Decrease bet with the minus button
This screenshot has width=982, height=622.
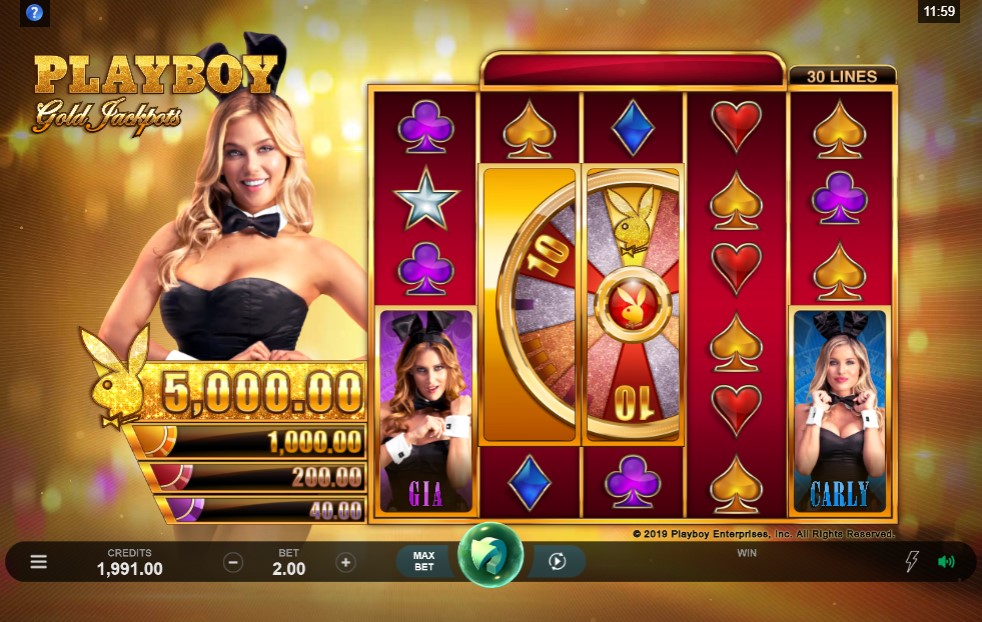click(233, 562)
